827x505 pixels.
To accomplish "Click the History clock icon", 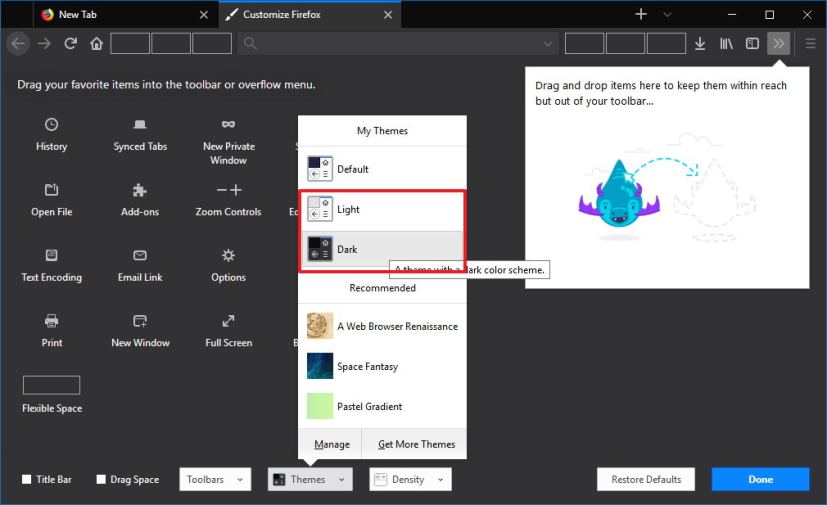I will pos(51,125).
